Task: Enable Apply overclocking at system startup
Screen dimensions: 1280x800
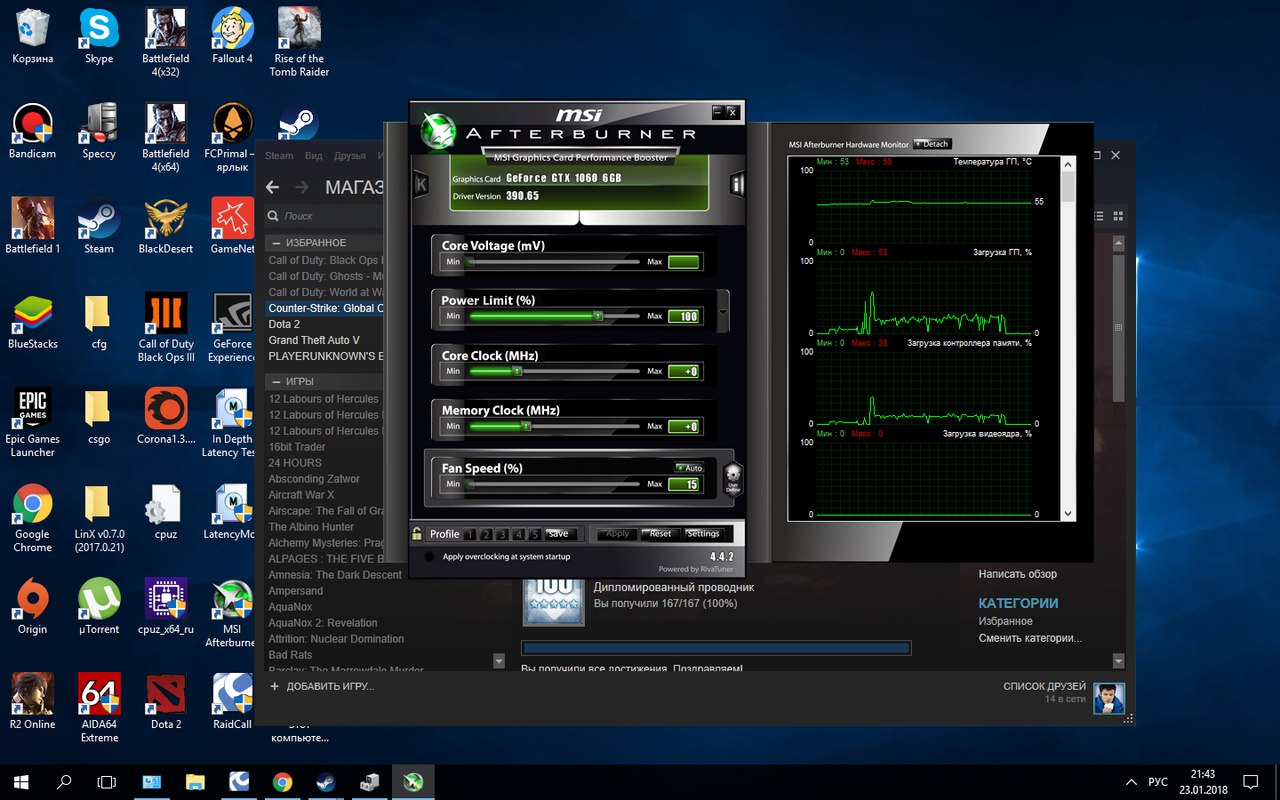Action: (430, 557)
